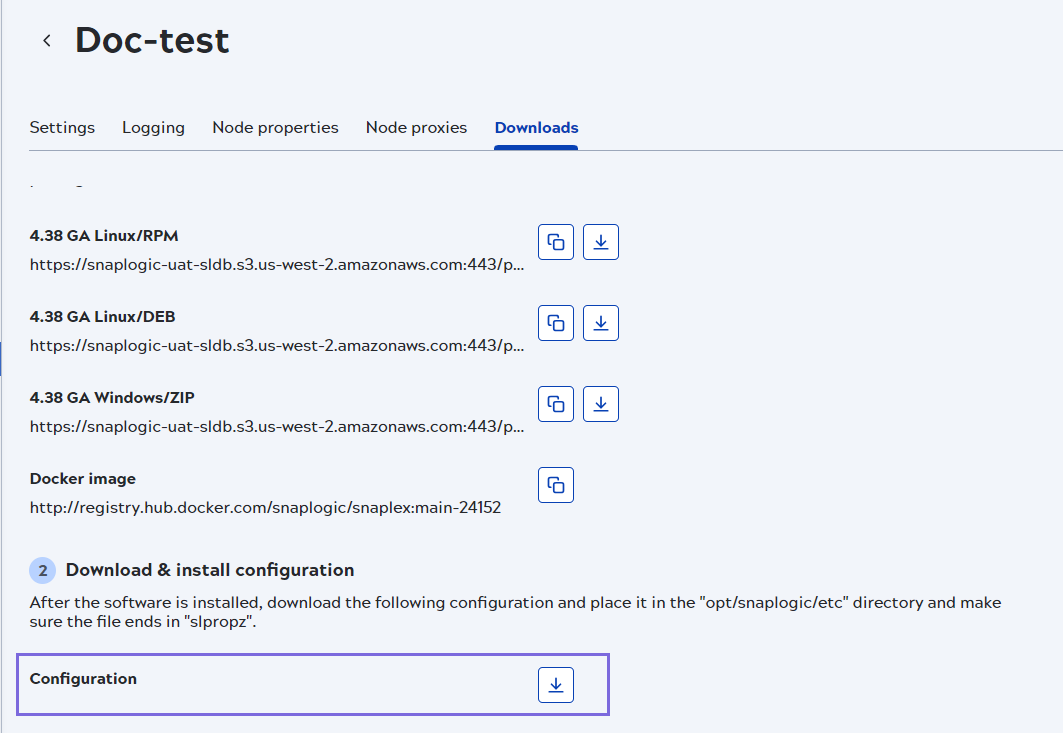This screenshot has width=1063, height=733.
Task: Open the Linux/DEB amazonaws URL
Action: [x=277, y=345]
